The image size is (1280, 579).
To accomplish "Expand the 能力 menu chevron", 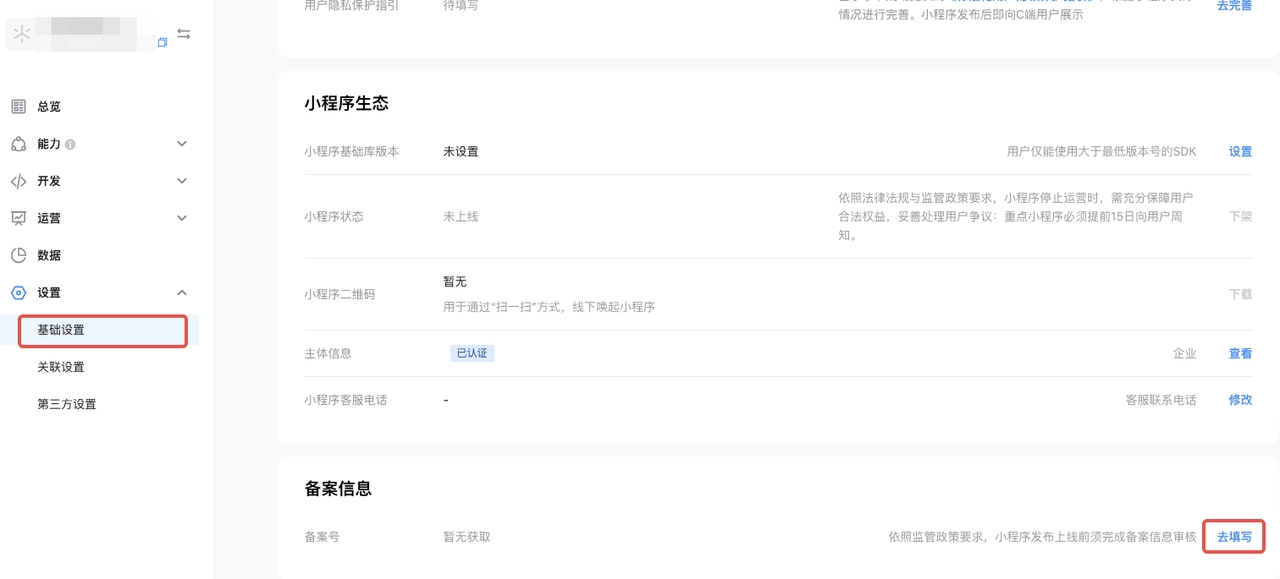I will pyautogui.click(x=182, y=144).
